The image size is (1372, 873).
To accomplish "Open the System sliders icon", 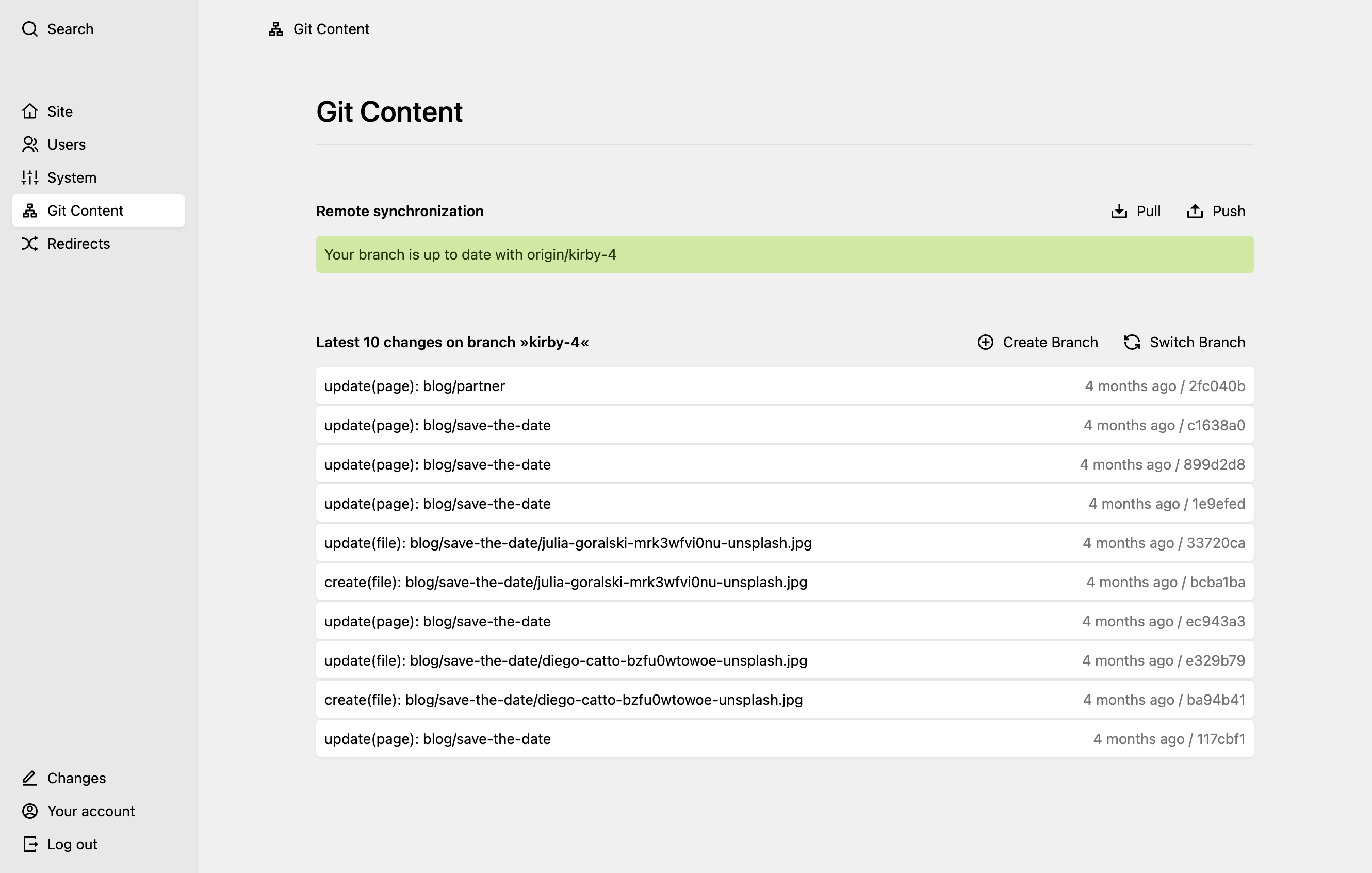I will (x=29, y=178).
